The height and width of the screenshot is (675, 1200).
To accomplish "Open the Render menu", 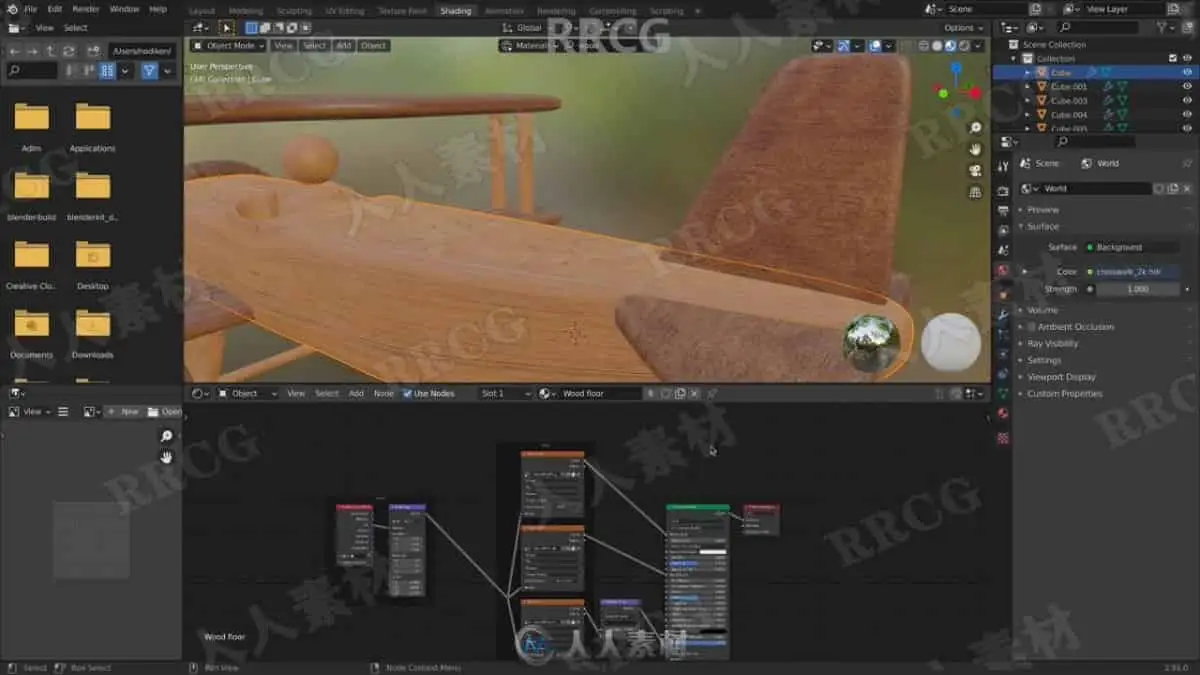I will point(86,9).
